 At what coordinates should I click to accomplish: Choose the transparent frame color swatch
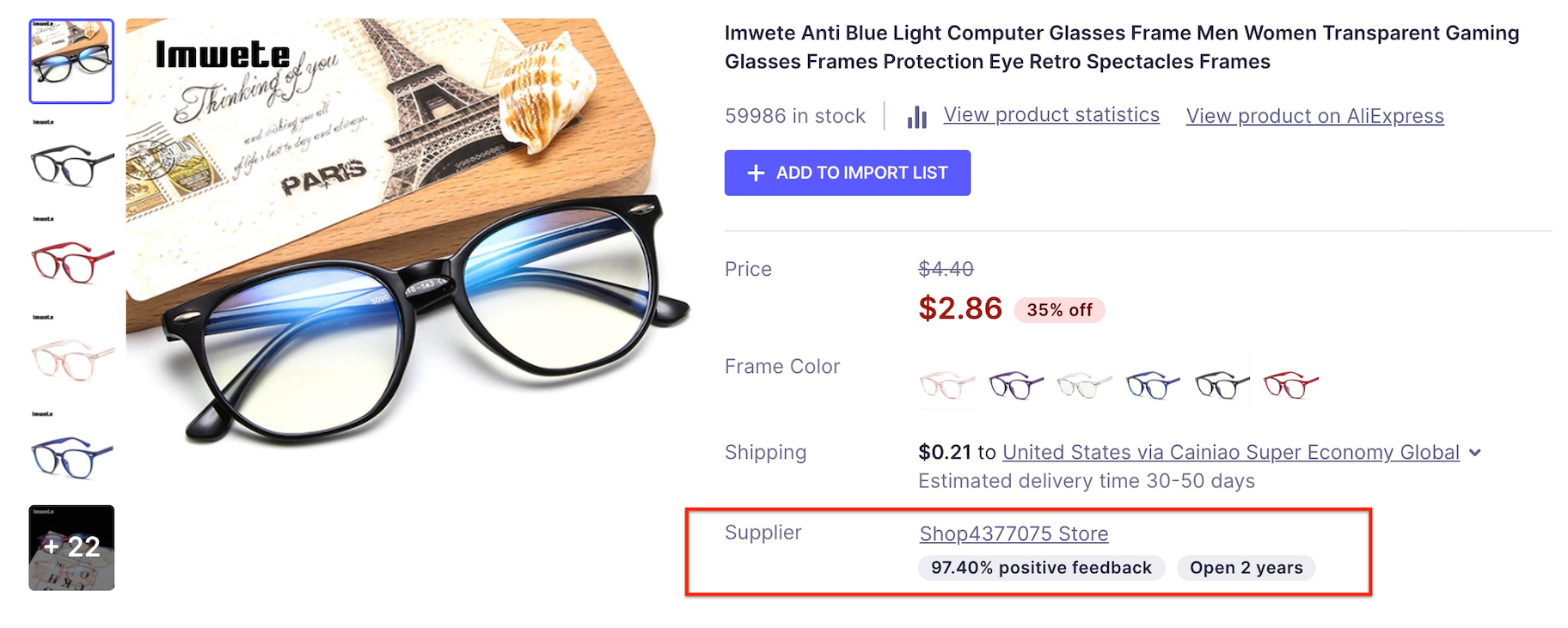pyautogui.click(x=1084, y=385)
